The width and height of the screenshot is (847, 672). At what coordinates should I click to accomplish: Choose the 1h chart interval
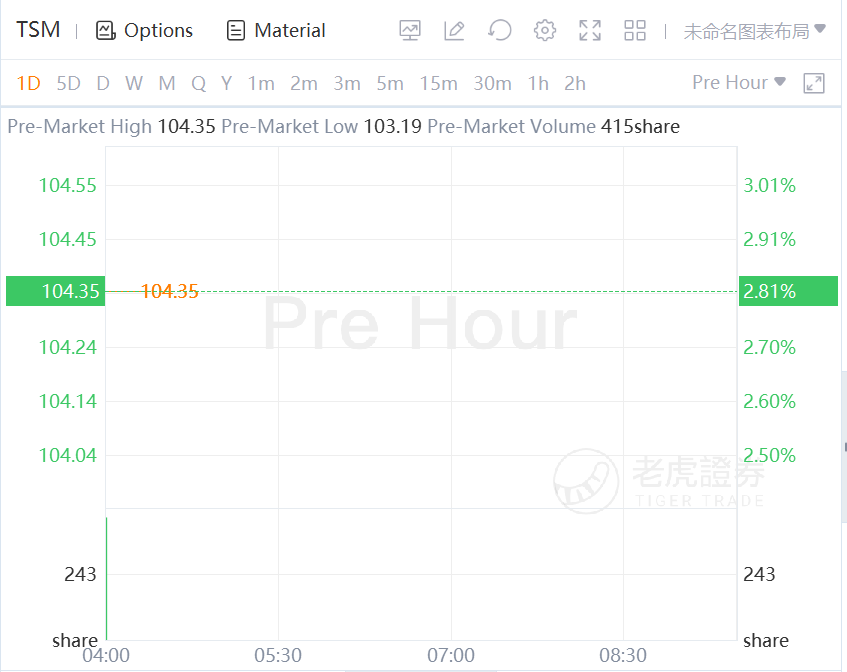pyautogui.click(x=538, y=83)
